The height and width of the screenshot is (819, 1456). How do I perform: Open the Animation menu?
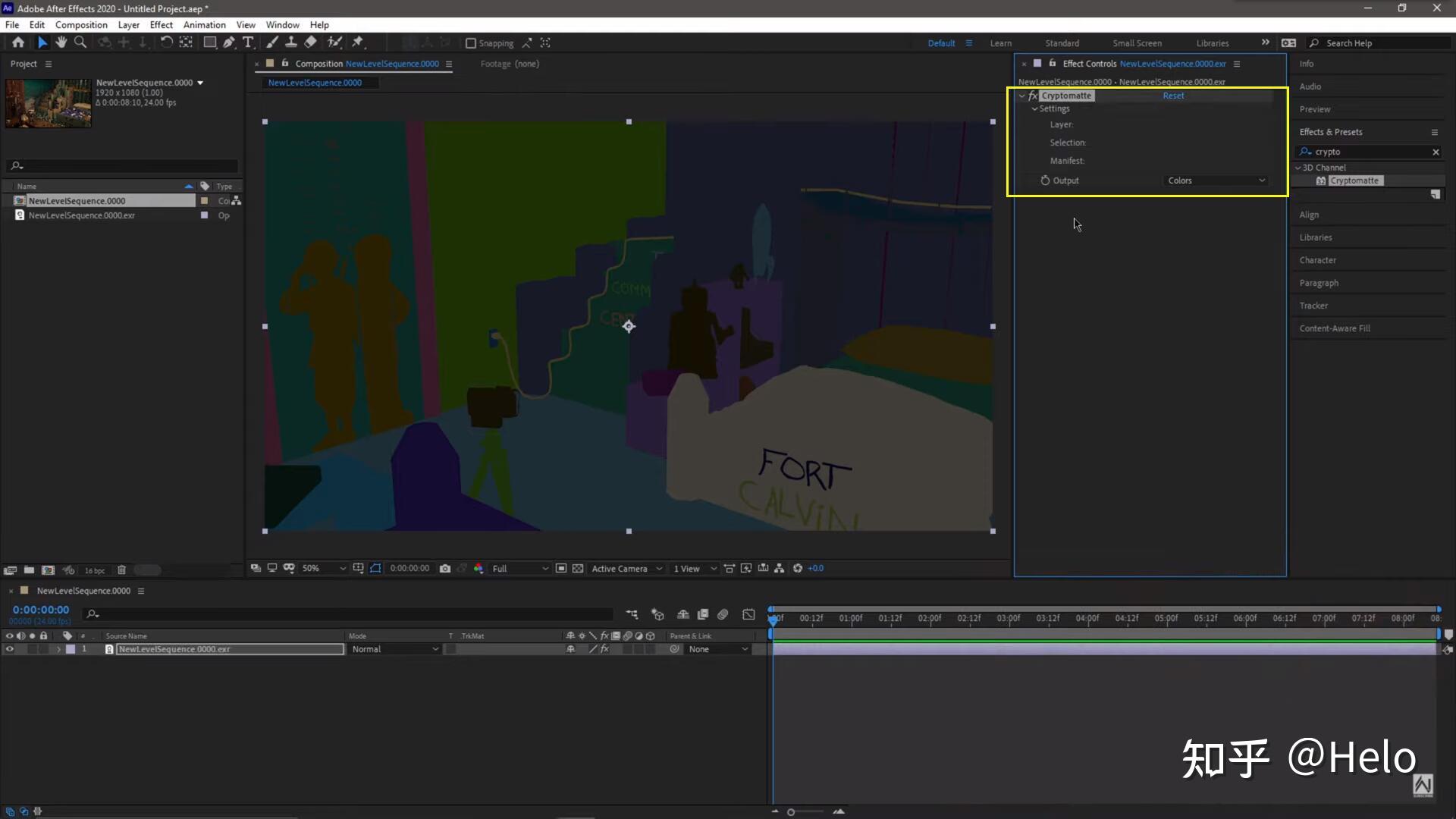click(205, 24)
